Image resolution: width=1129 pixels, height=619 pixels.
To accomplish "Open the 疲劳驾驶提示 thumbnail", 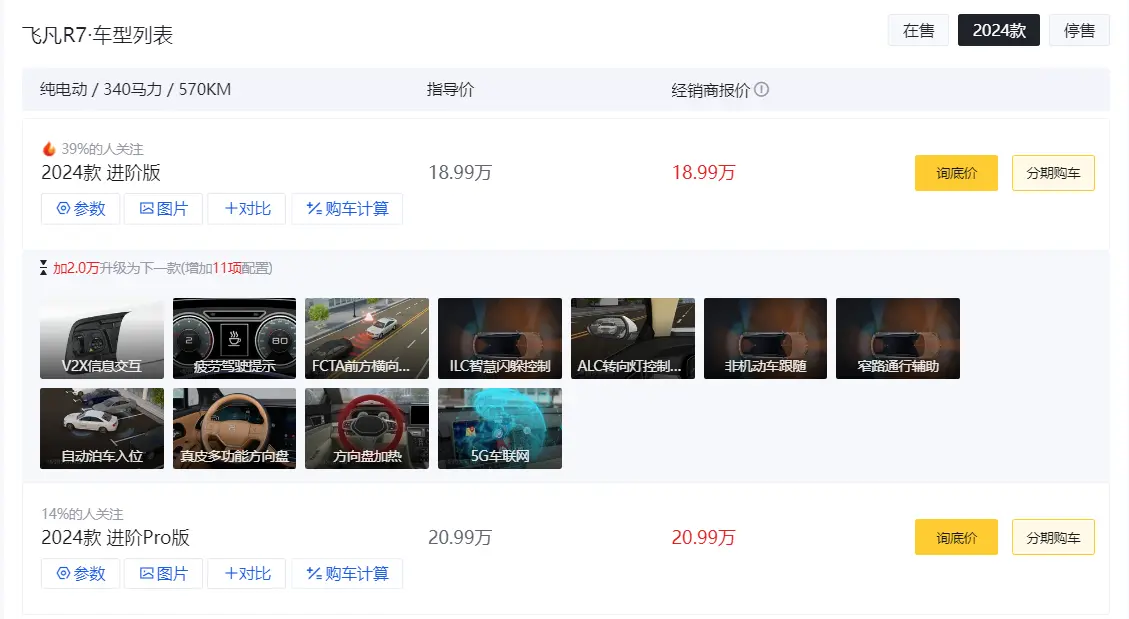I will click(235, 338).
